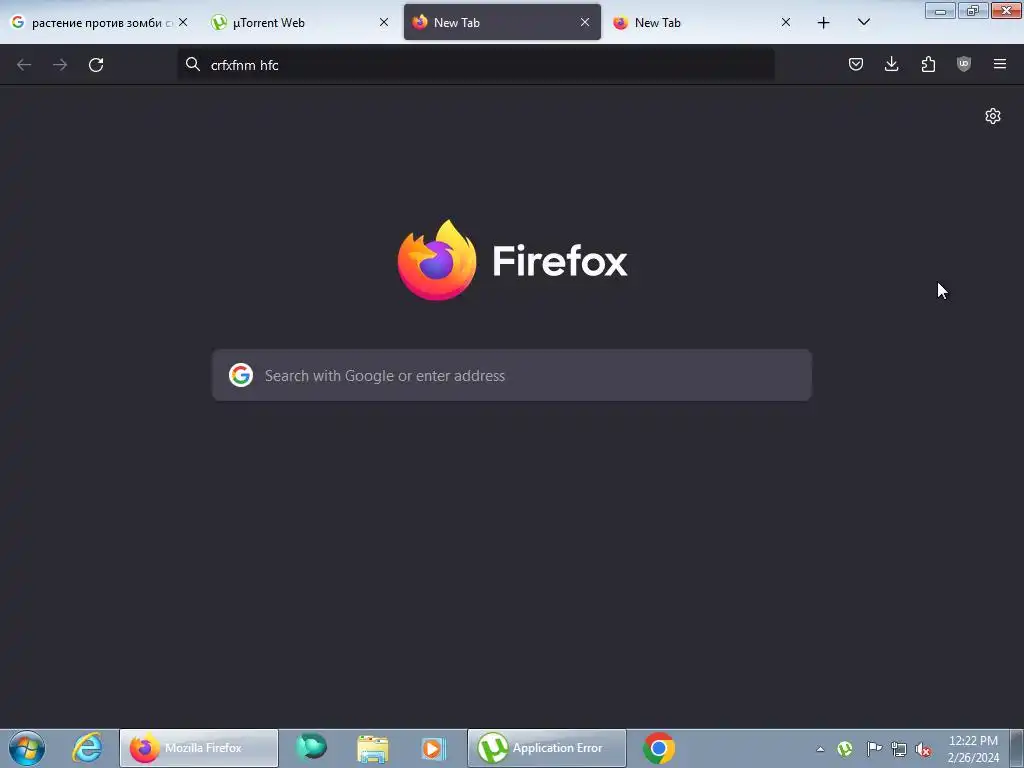Click the Firefox logo on the page
Screen dimensions: 1024x768
tap(513, 261)
